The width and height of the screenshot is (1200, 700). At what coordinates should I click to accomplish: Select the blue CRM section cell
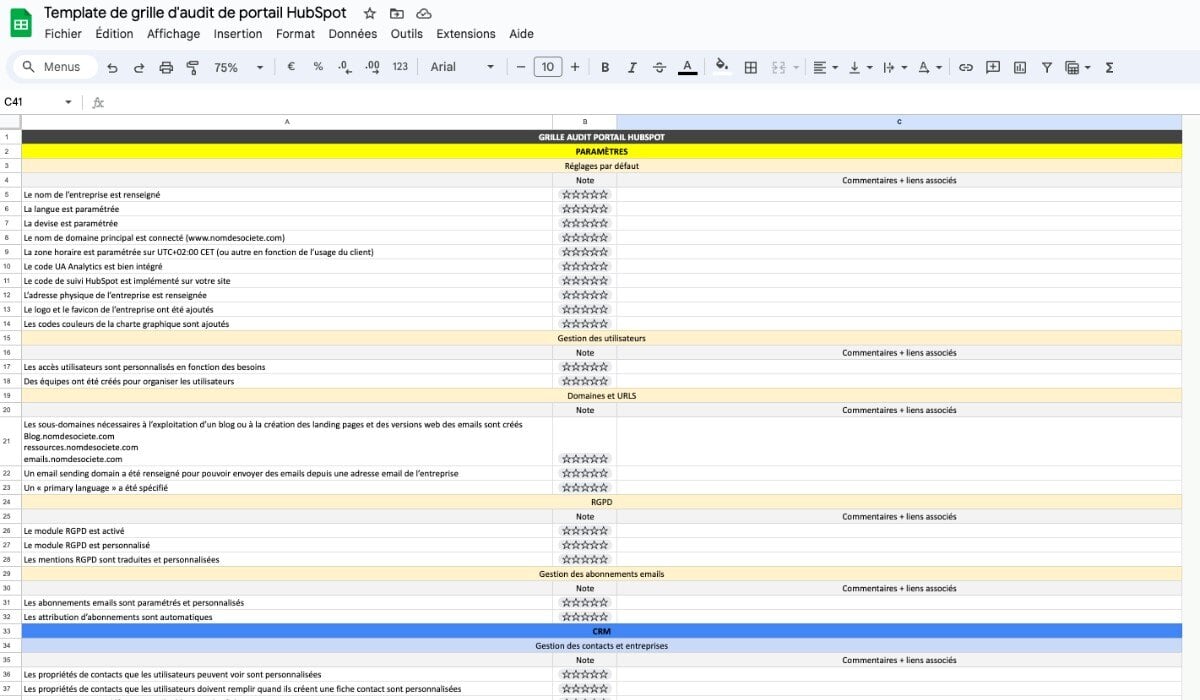point(601,632)
